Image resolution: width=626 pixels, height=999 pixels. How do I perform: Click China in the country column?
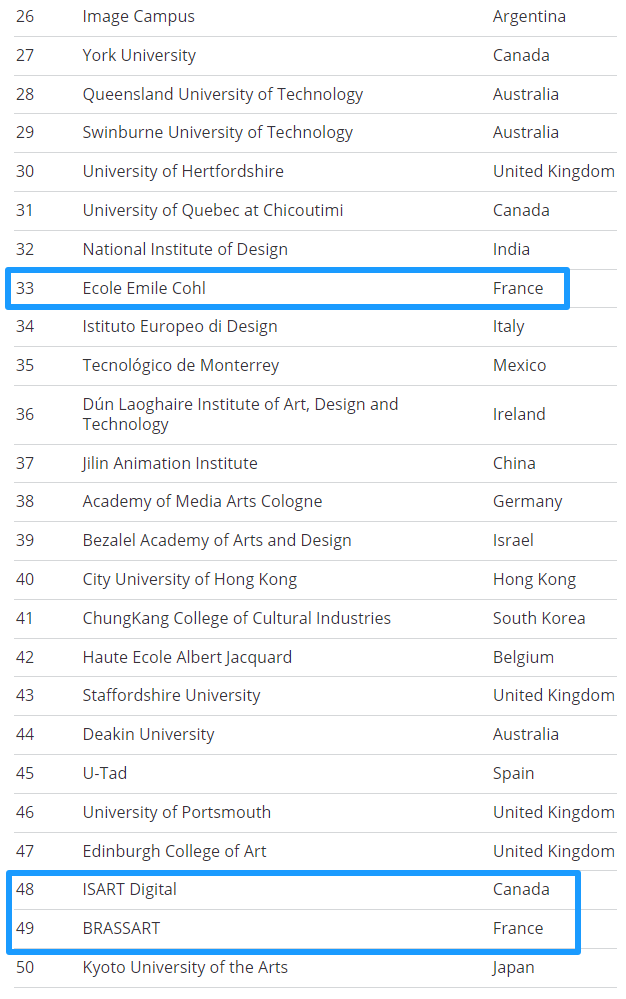tap(514, 463)
